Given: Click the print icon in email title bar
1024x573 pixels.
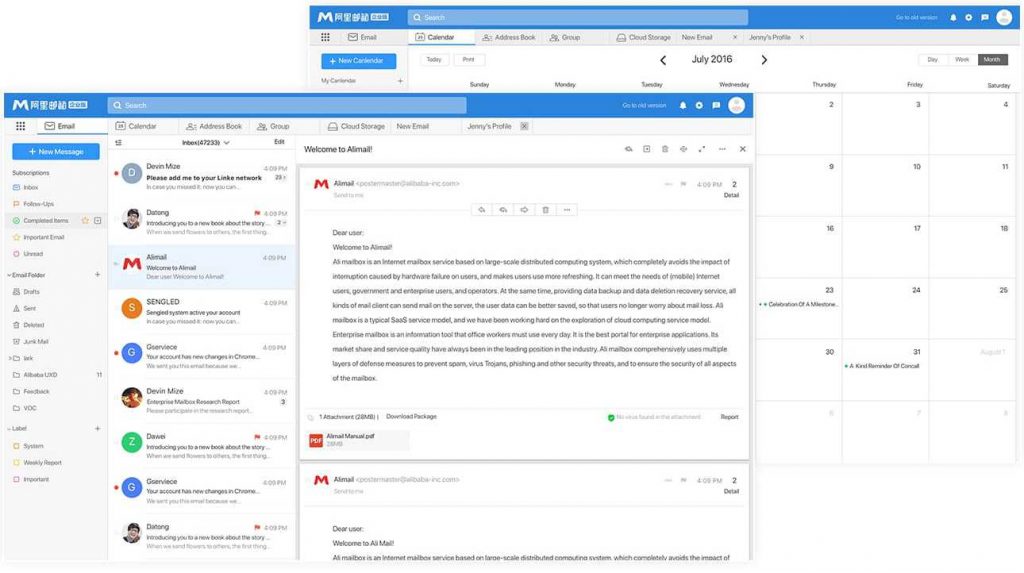Looking at the screenshot, I should [x=683, y=149].
